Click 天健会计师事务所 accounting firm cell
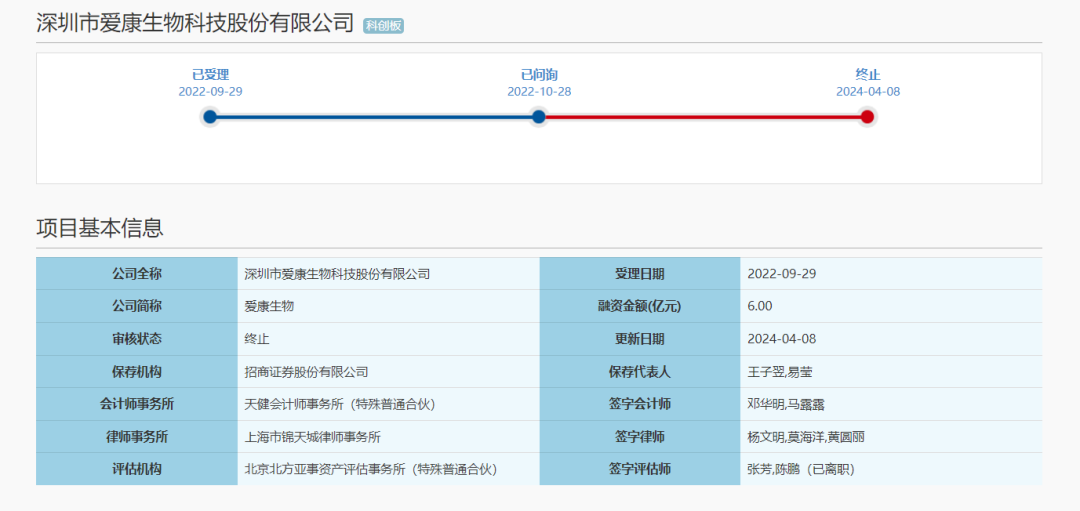This screenshot has height=511, width=1080. 340,404
